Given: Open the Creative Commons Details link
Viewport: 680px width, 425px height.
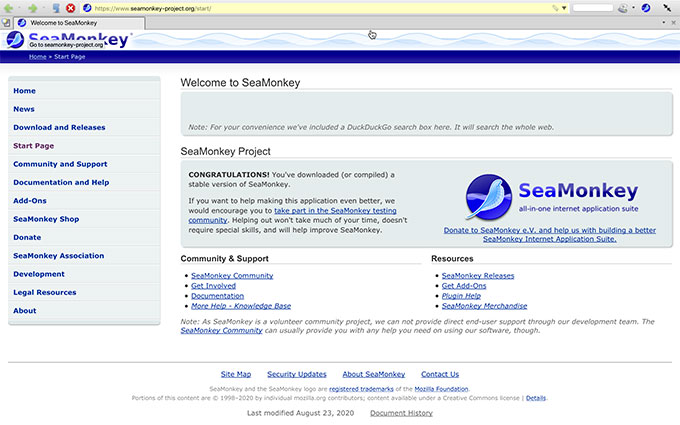Looking at the screenshot, I should coord(536,398).
